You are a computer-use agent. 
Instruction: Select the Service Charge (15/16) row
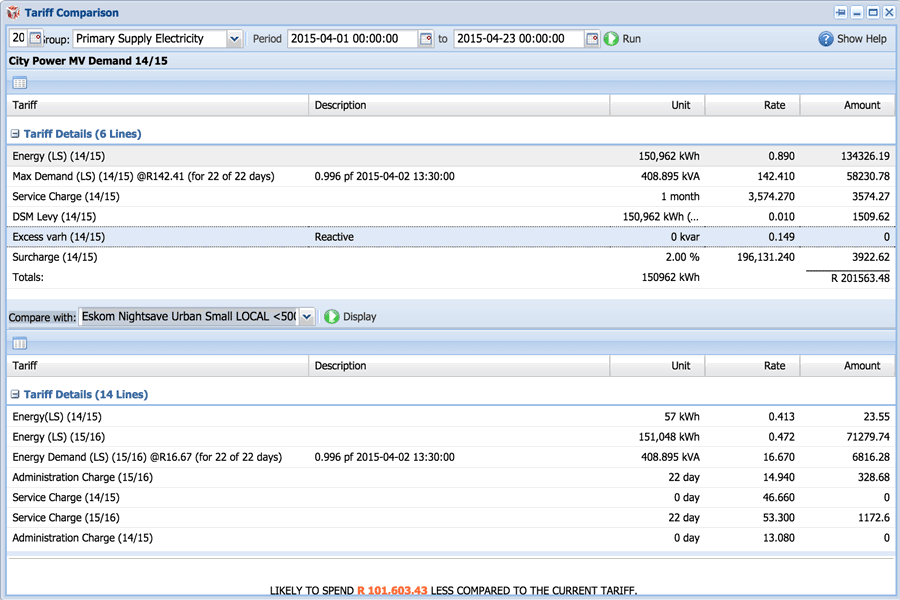point(451,517)
